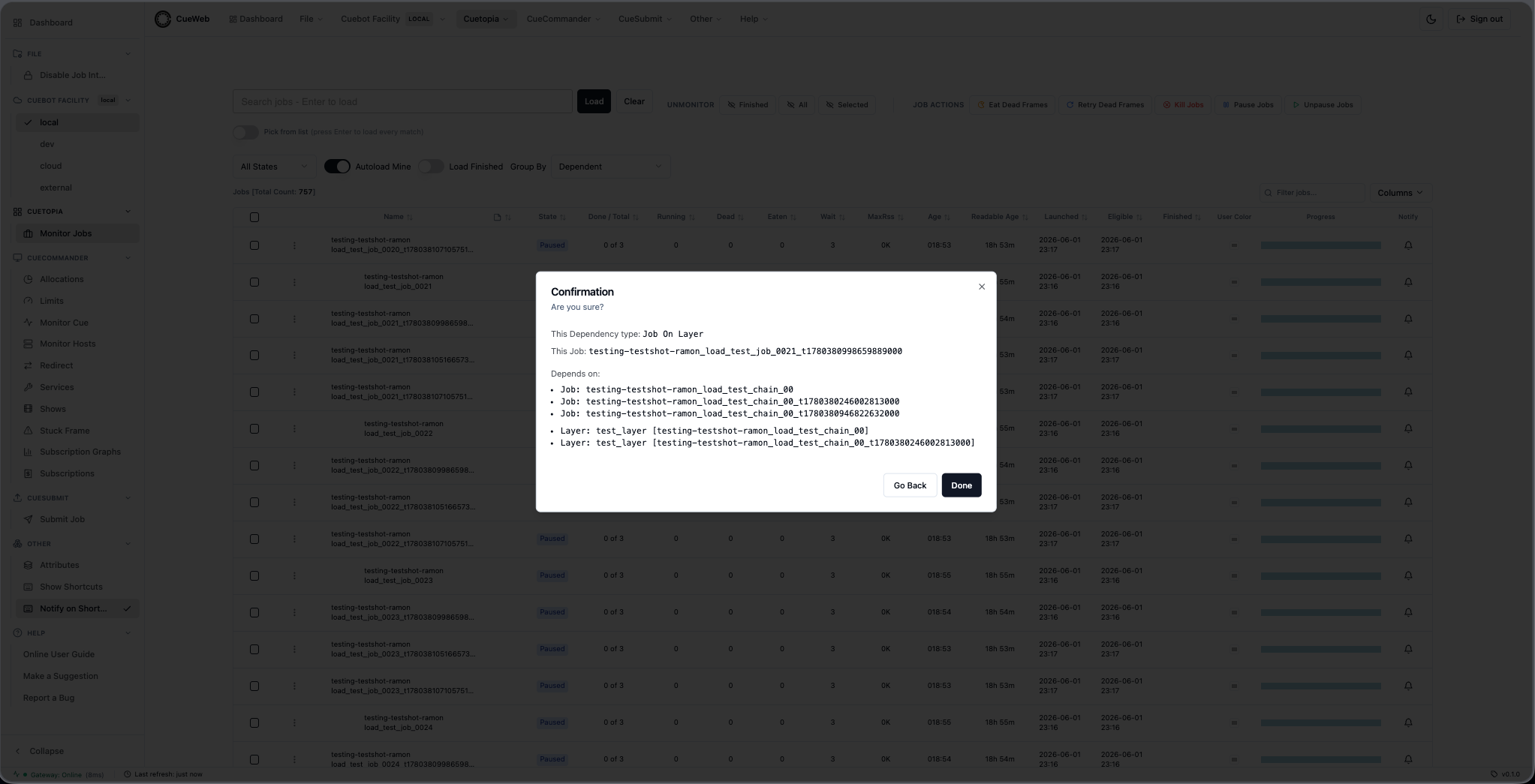Pause Jobs action button
The image size is (1535, 784).
coord(1248,105)
